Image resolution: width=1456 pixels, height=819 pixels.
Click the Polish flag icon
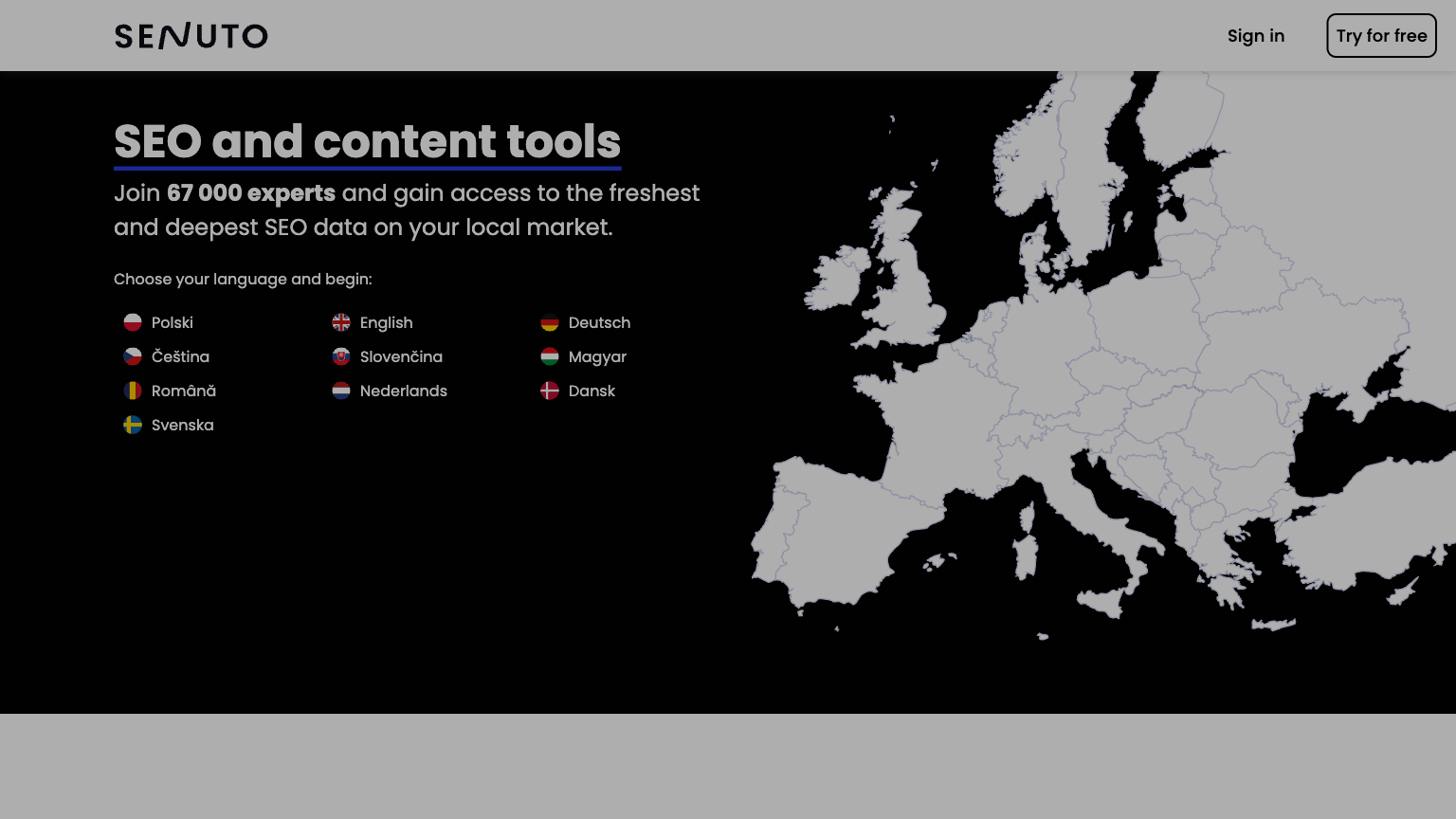point(133,322)
